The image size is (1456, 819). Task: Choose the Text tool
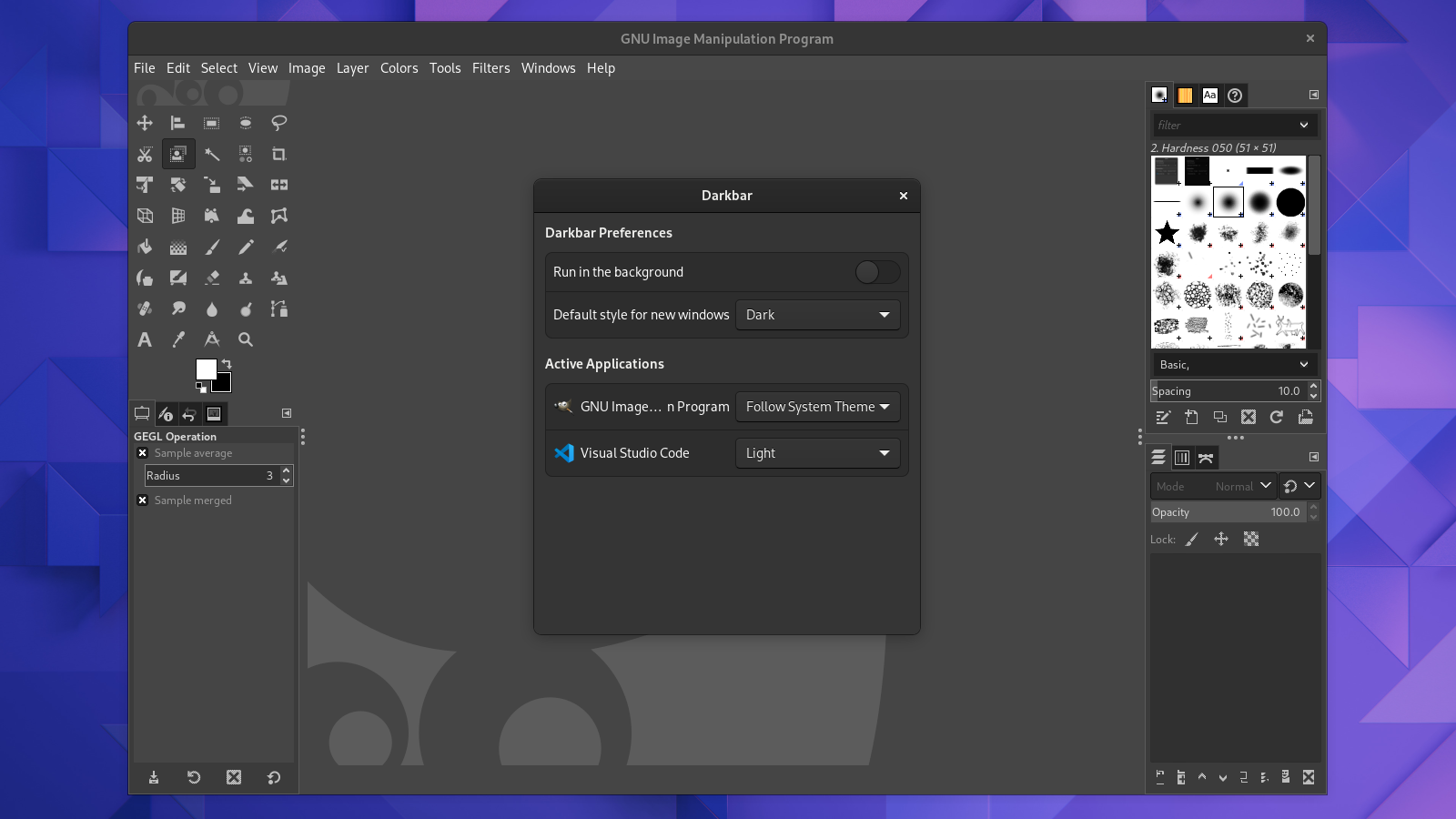pos(146,339)
